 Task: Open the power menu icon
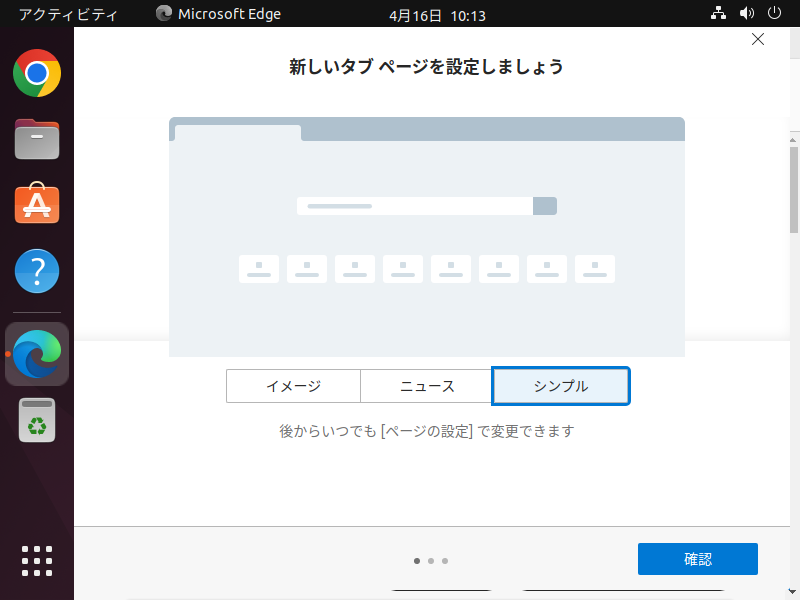coord(774,13)
